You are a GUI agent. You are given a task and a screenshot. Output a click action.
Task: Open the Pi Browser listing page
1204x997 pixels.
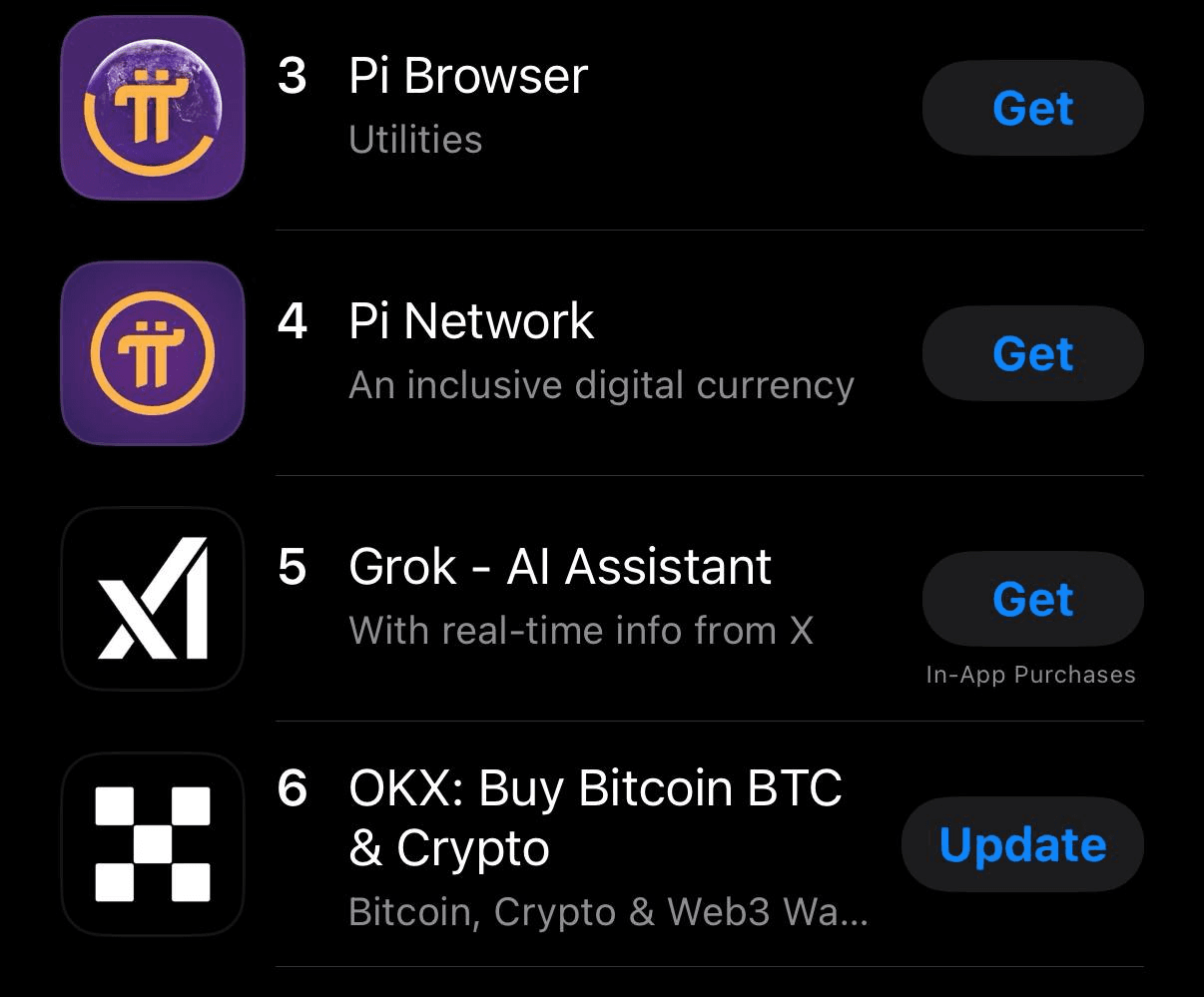click(x=467, y=75)
